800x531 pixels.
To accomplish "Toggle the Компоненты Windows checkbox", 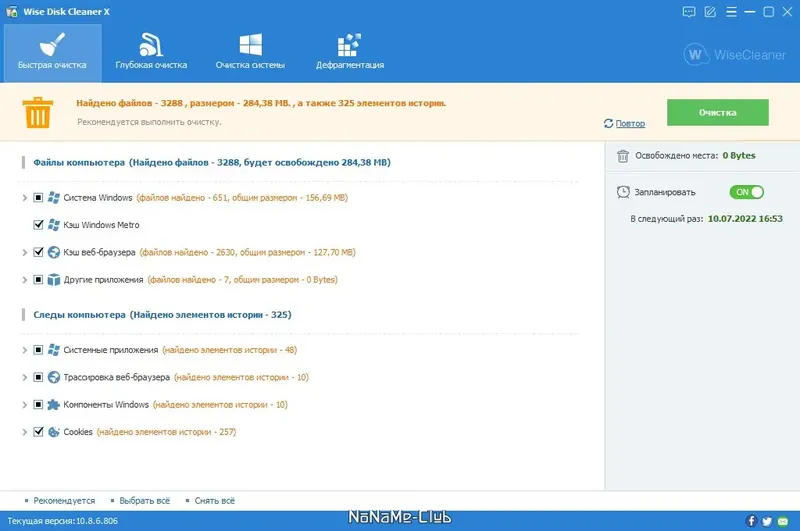I will [x=38, y=404].
